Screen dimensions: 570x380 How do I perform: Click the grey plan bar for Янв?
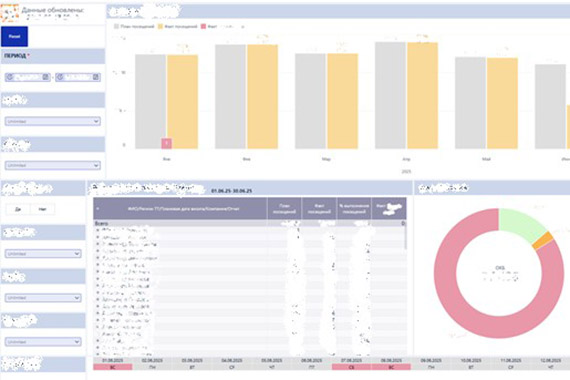click(x=150, y=101)
